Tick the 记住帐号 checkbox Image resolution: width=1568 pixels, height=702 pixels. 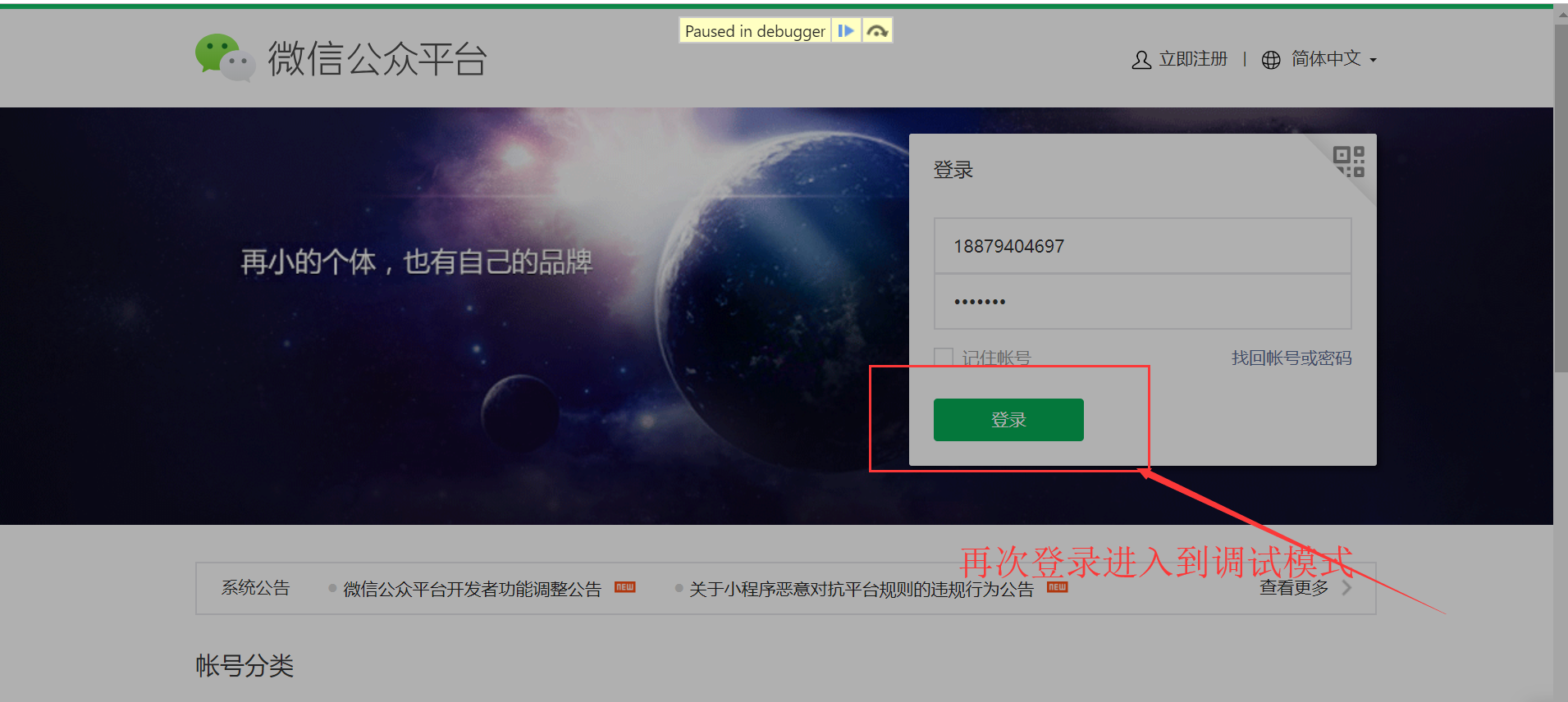pyautogui.click(x=944, y=358)
